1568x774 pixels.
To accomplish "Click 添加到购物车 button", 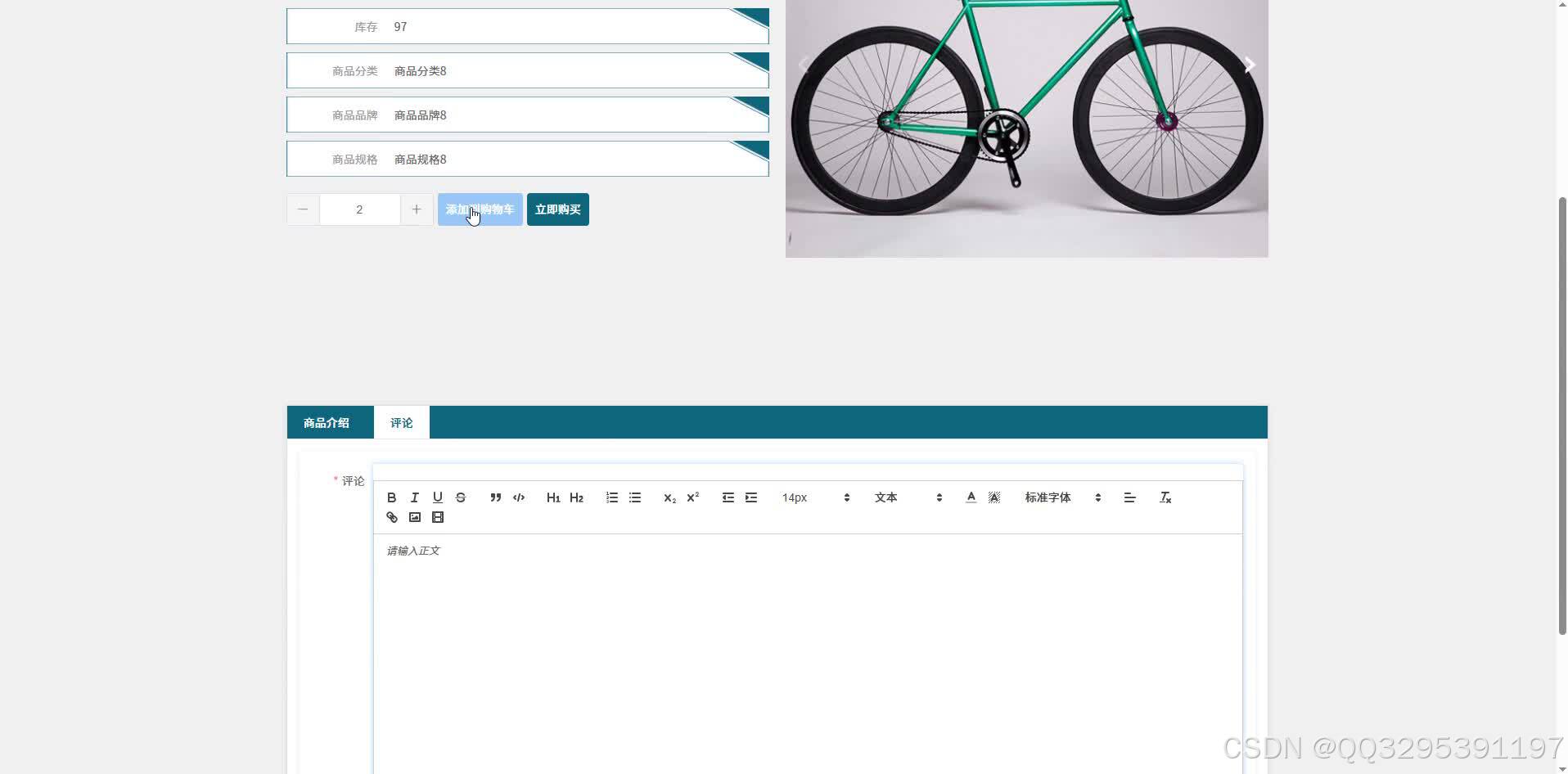I will (x=480, y=209).
